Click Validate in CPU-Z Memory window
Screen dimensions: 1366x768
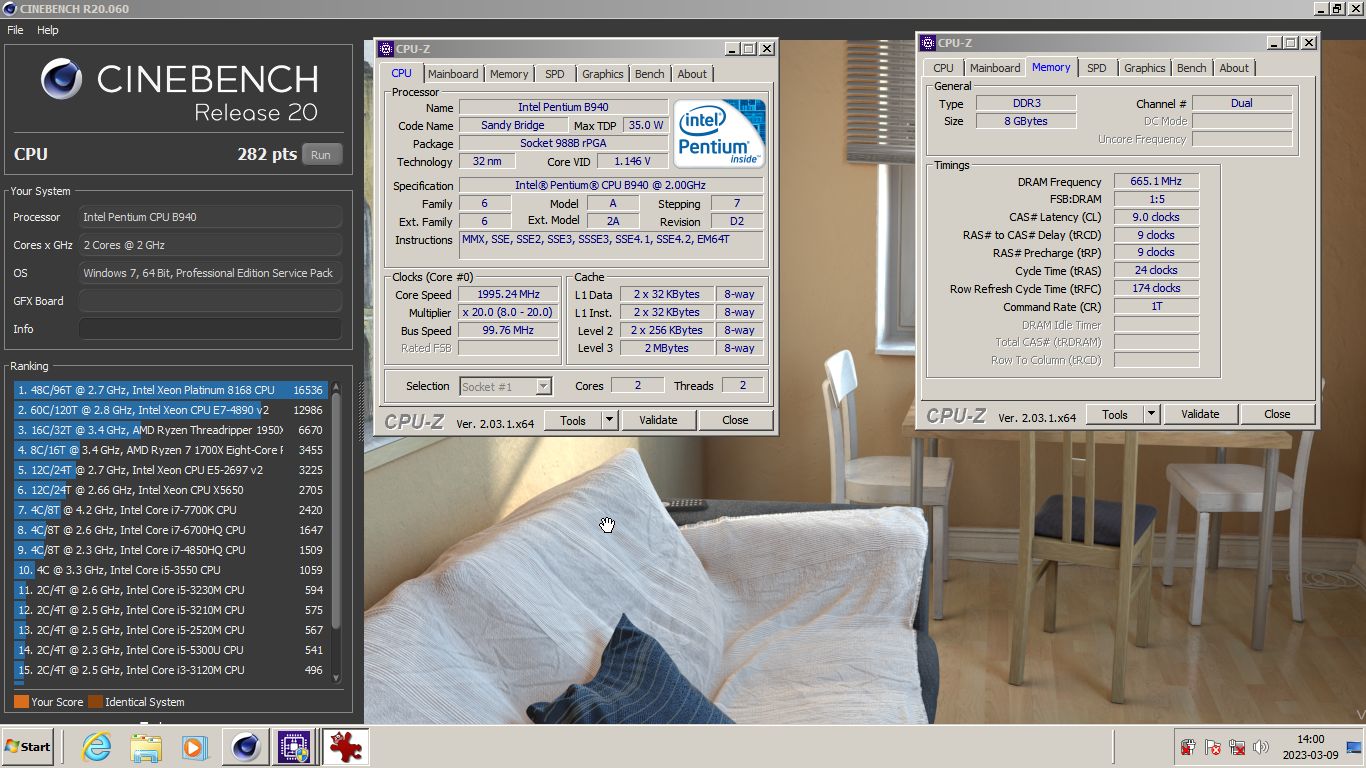point(1200,414)
